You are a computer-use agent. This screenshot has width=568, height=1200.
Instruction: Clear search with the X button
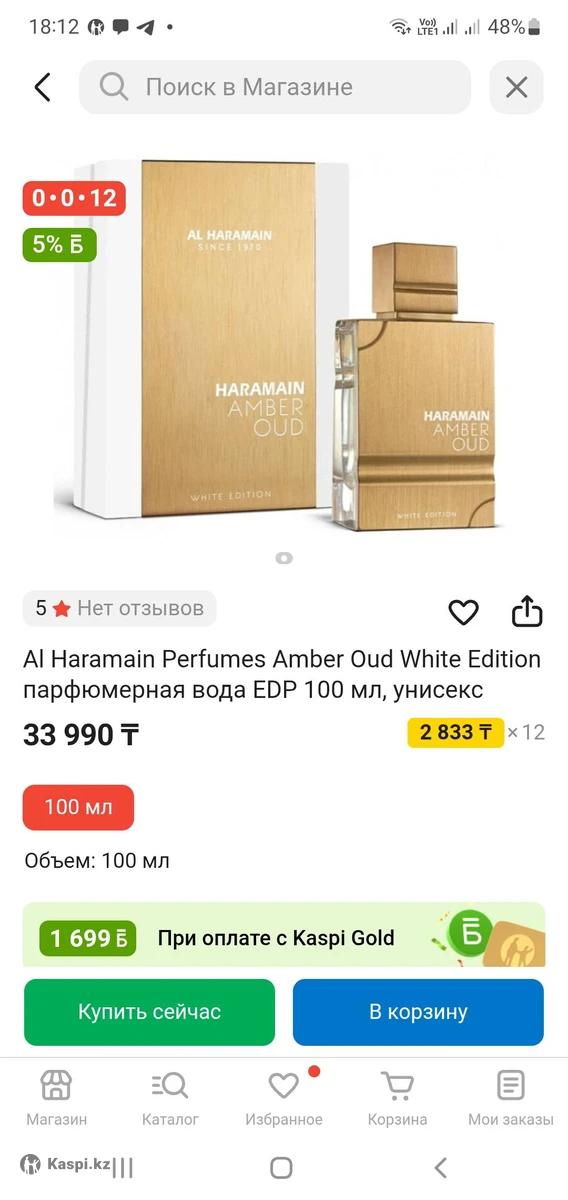tap(516, 87)
